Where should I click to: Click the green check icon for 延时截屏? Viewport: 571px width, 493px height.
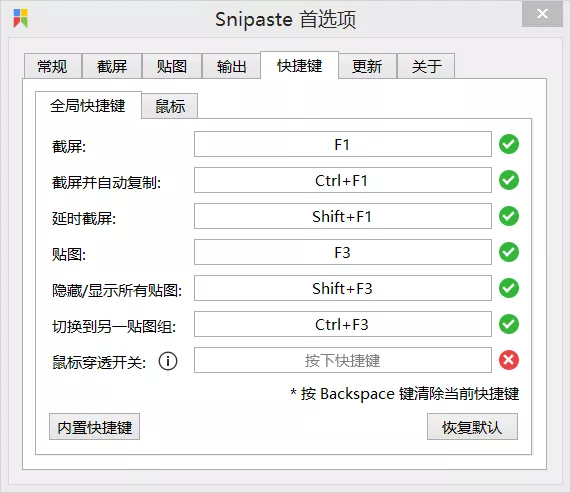tap(509, 216)
